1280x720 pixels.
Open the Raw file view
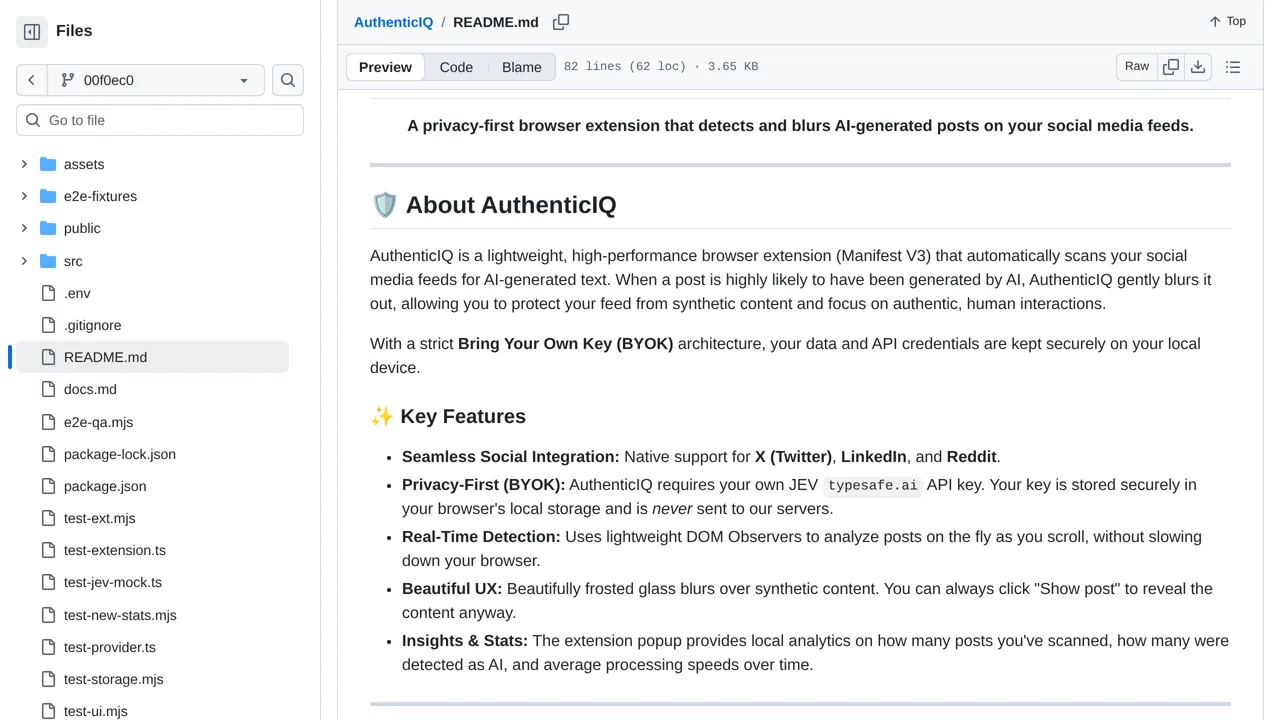1137,67
